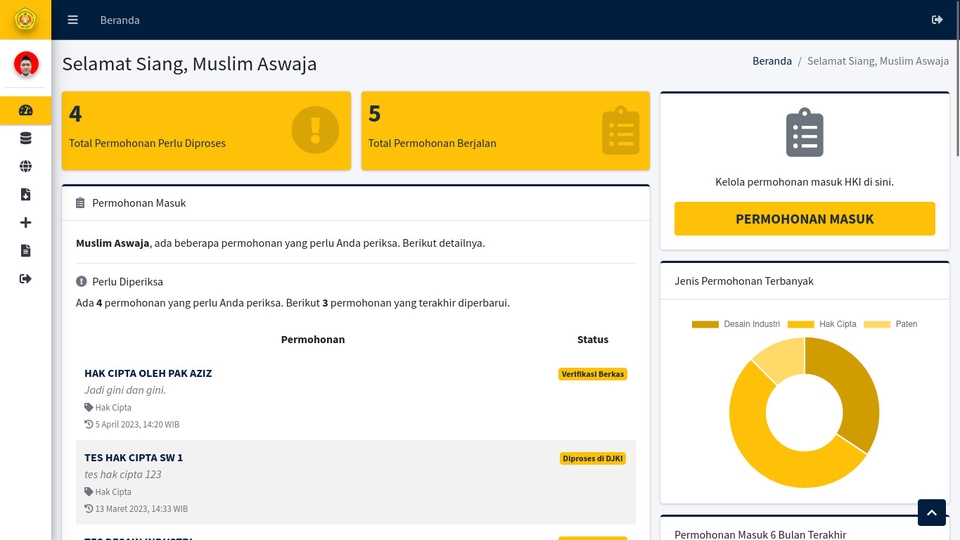Click 'tes hak cipta 123' description text

click(123, 474)
